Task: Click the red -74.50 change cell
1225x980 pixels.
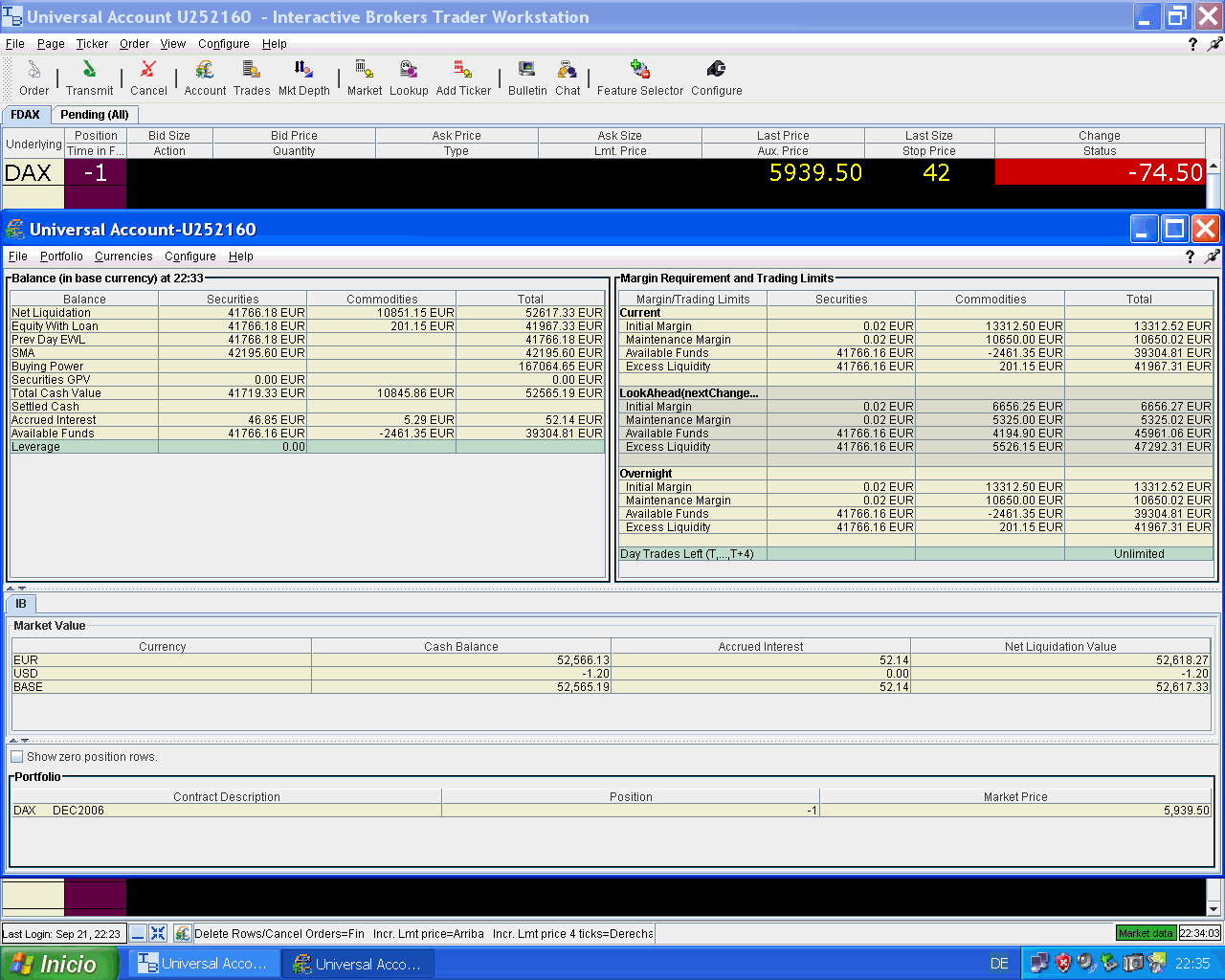Action: pyautogui.click(x=1101, y=172)
